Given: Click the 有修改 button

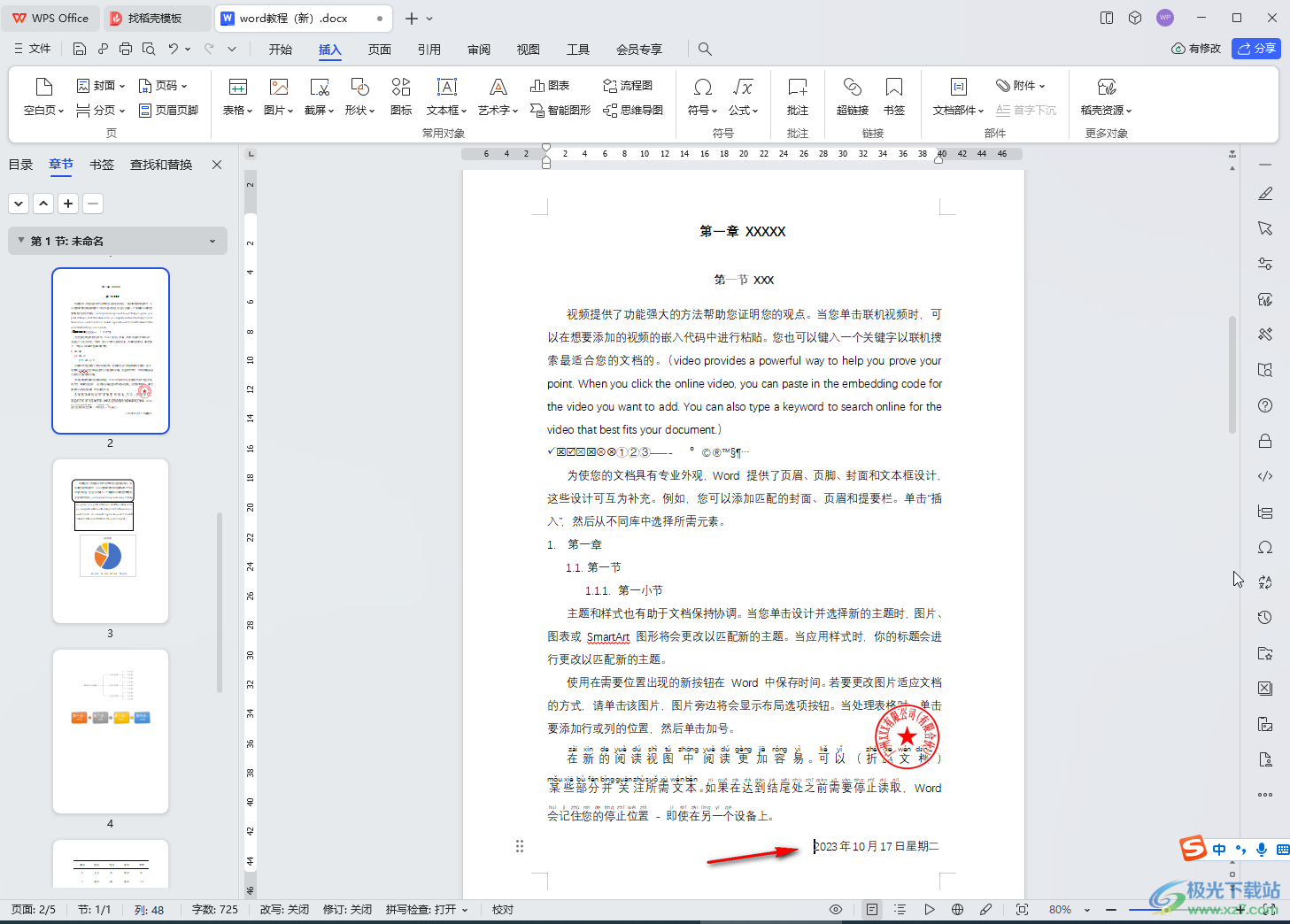Looking at the screenshot, I should point(1196,49).
